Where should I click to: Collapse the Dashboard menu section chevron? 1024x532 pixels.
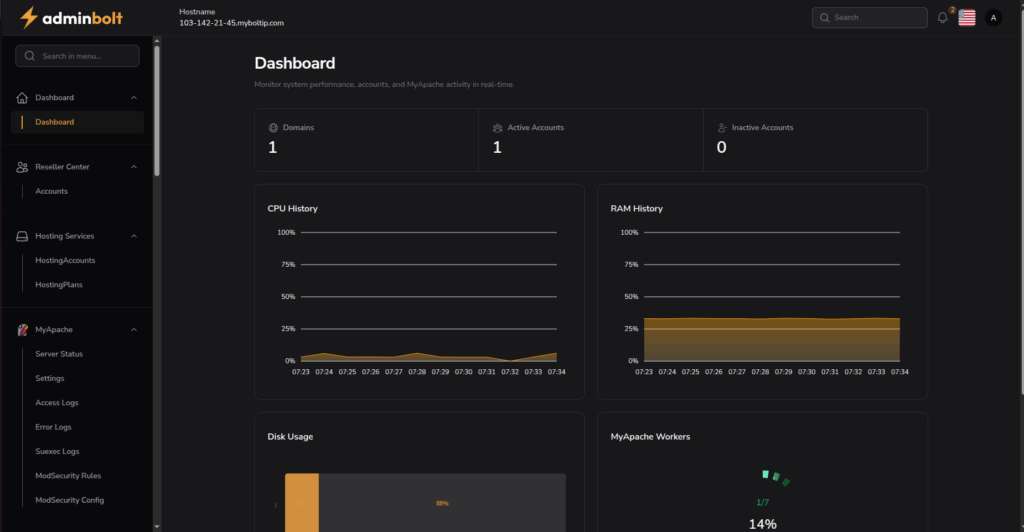coord(134,98)
